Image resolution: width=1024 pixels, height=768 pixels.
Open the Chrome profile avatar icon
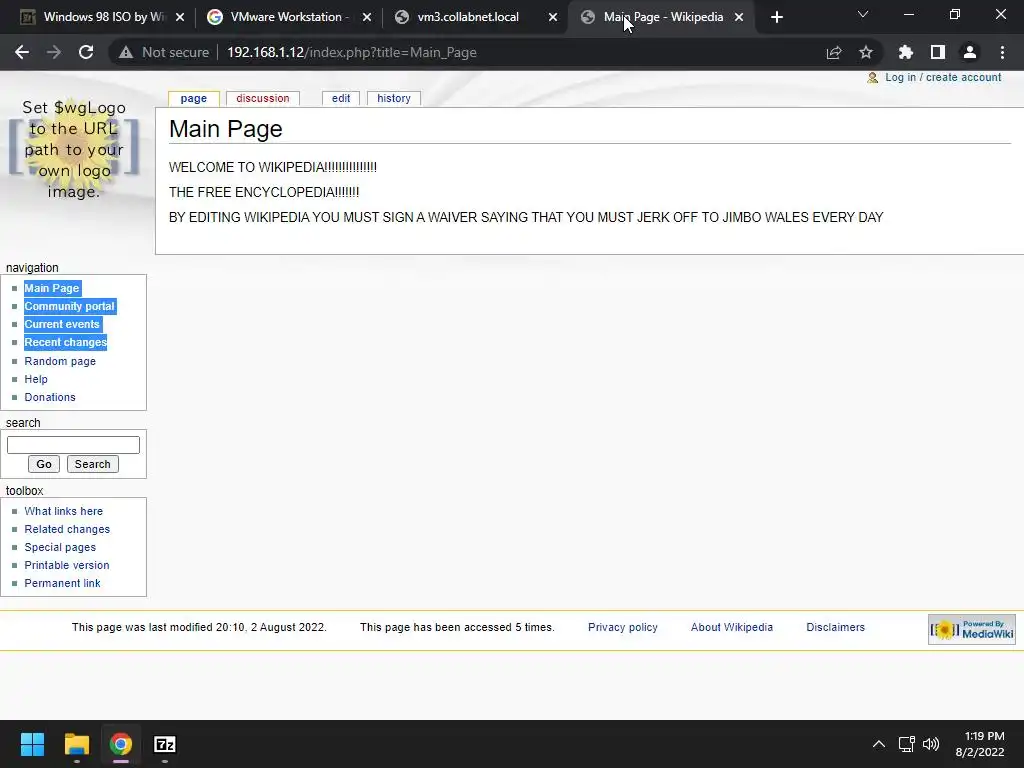(x=970, y=52)
